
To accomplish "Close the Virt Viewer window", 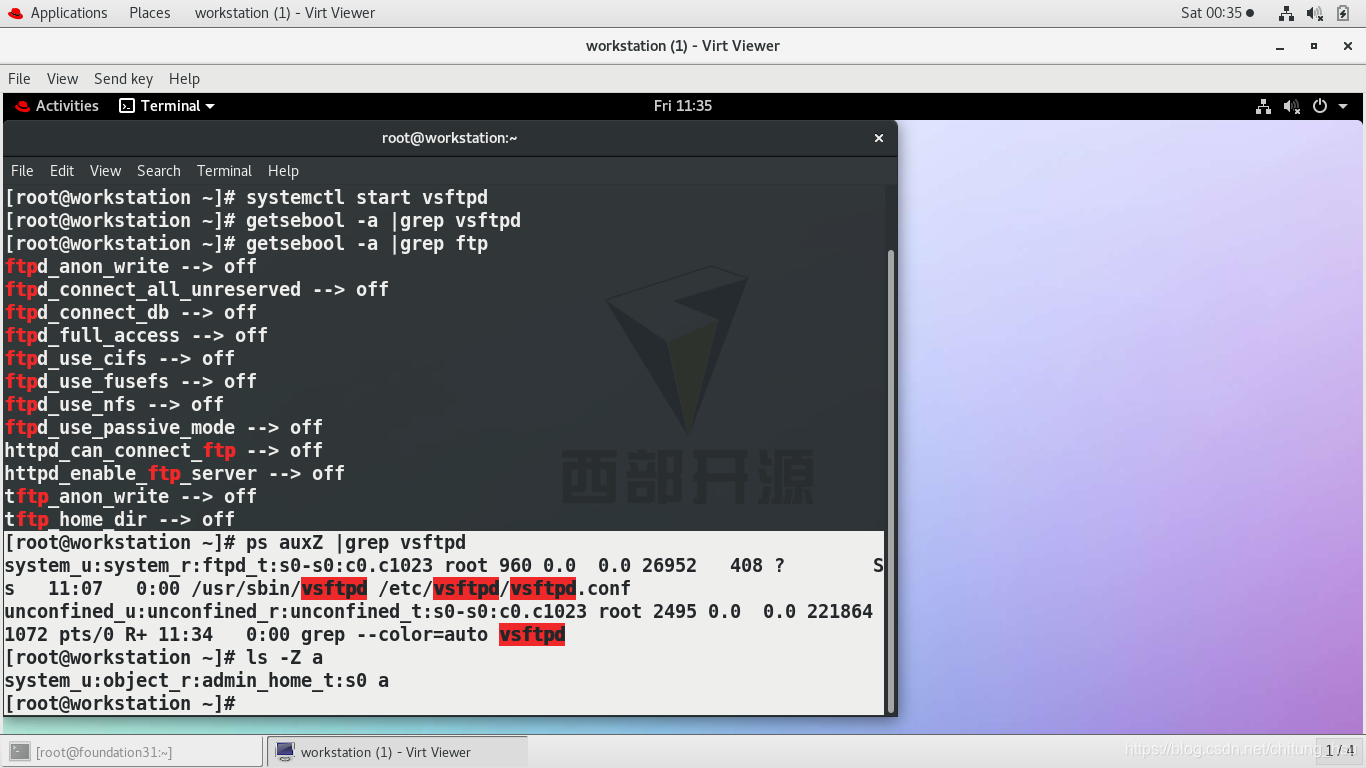I will (1346, 46).
